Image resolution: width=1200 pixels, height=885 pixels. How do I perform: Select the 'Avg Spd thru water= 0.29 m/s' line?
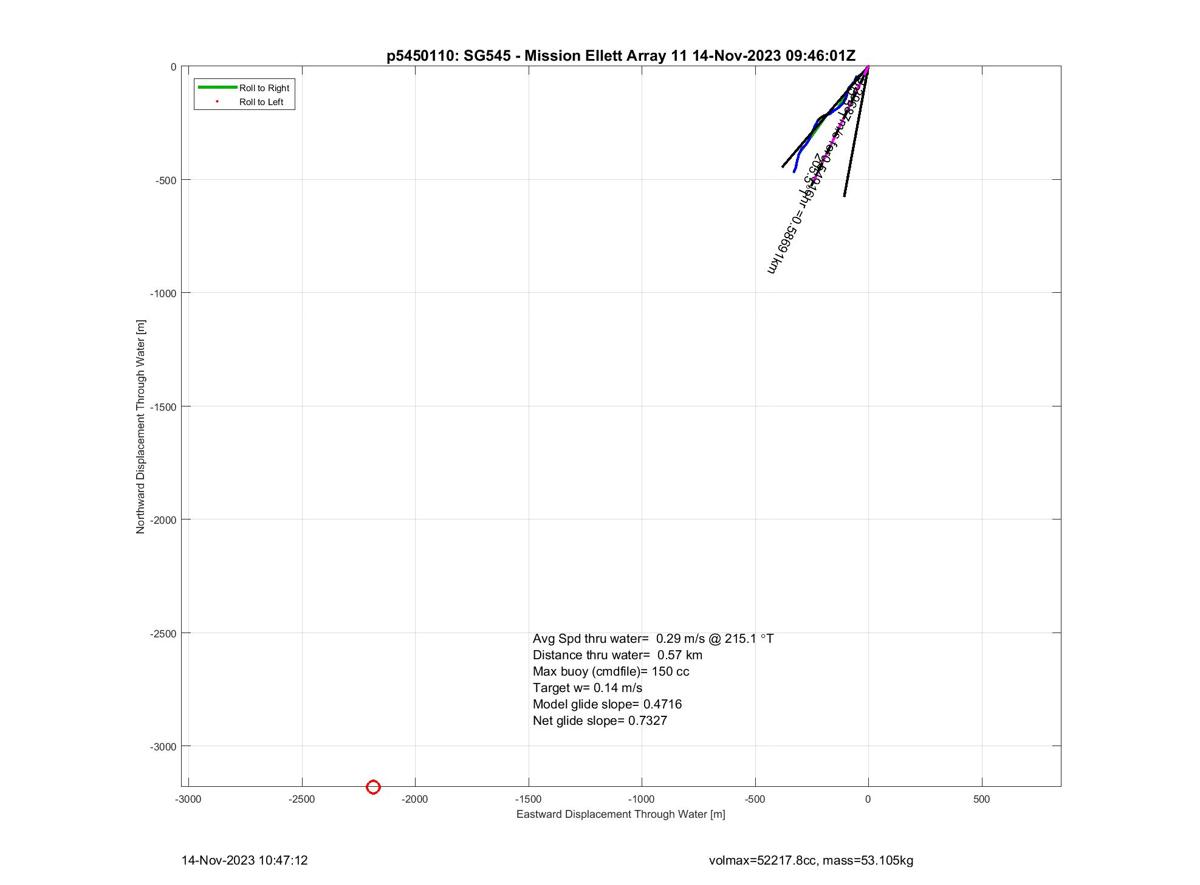[x=653, y=638]
